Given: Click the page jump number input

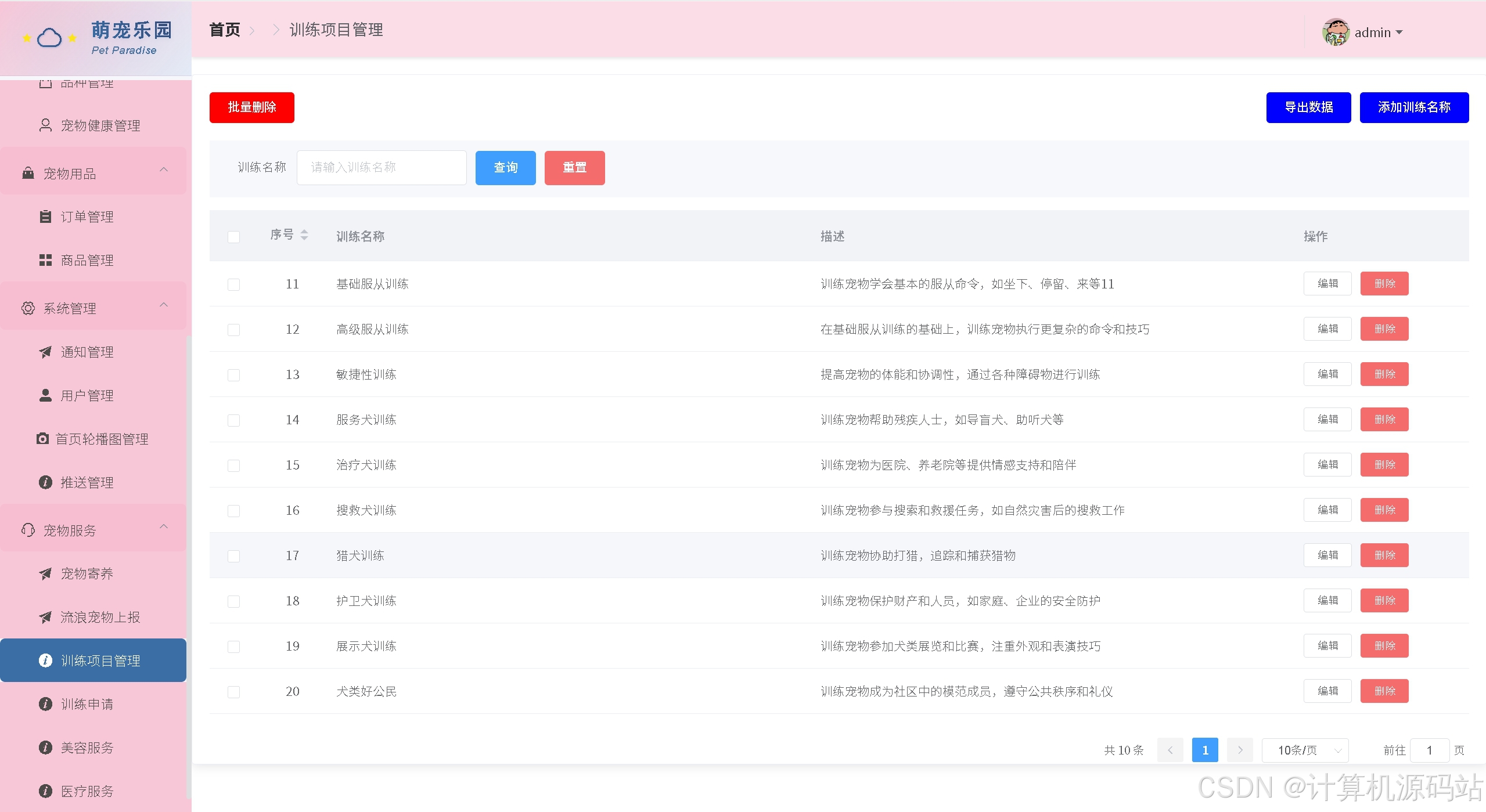Looking at the screenshot, I should pos(1429,750).
